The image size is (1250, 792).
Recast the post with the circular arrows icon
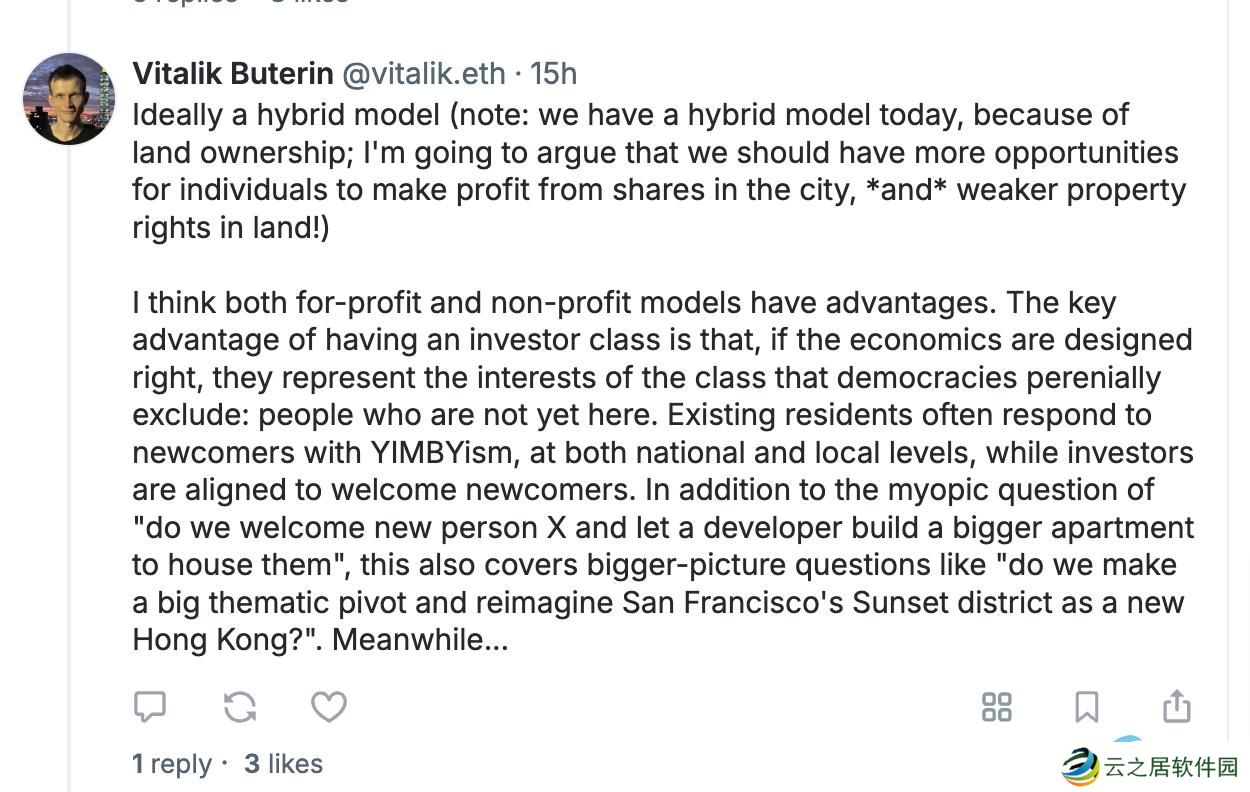click(240, 707)
